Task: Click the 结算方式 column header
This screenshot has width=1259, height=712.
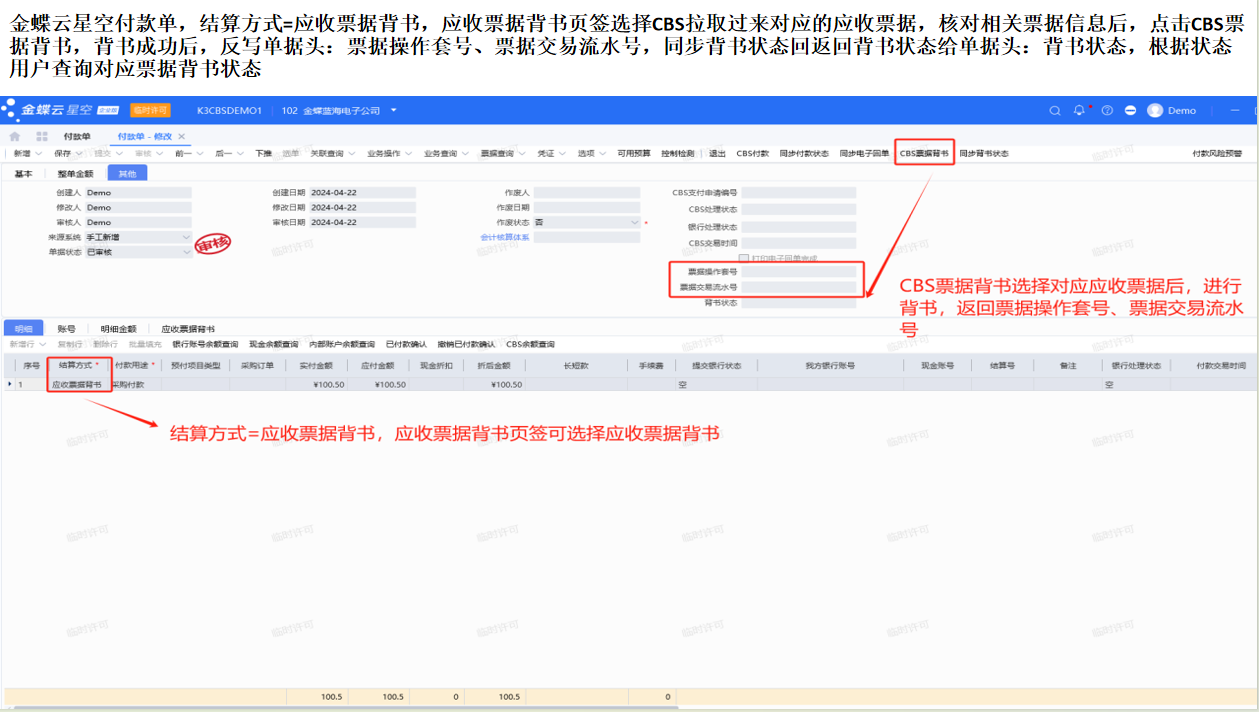Action: [x=77, y=365]
